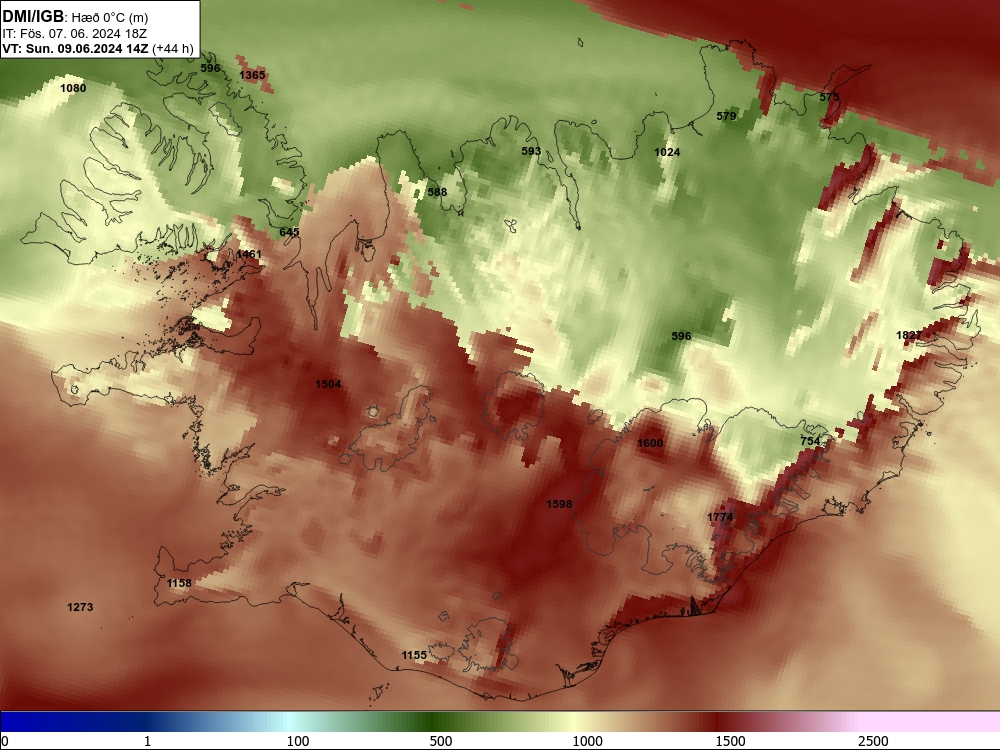The width and height of the screenshot is (1000, 750).
Task: Click the 1000 label on the color scale
Action: [587, 741]
